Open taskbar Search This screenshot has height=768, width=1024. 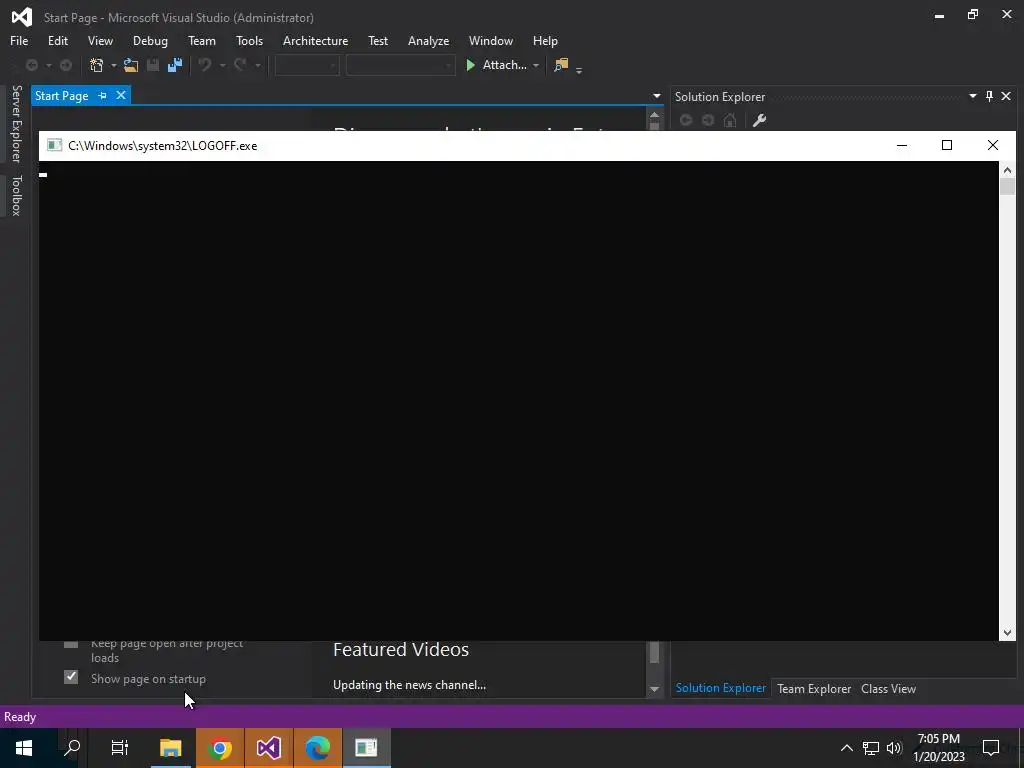point(72,748)
